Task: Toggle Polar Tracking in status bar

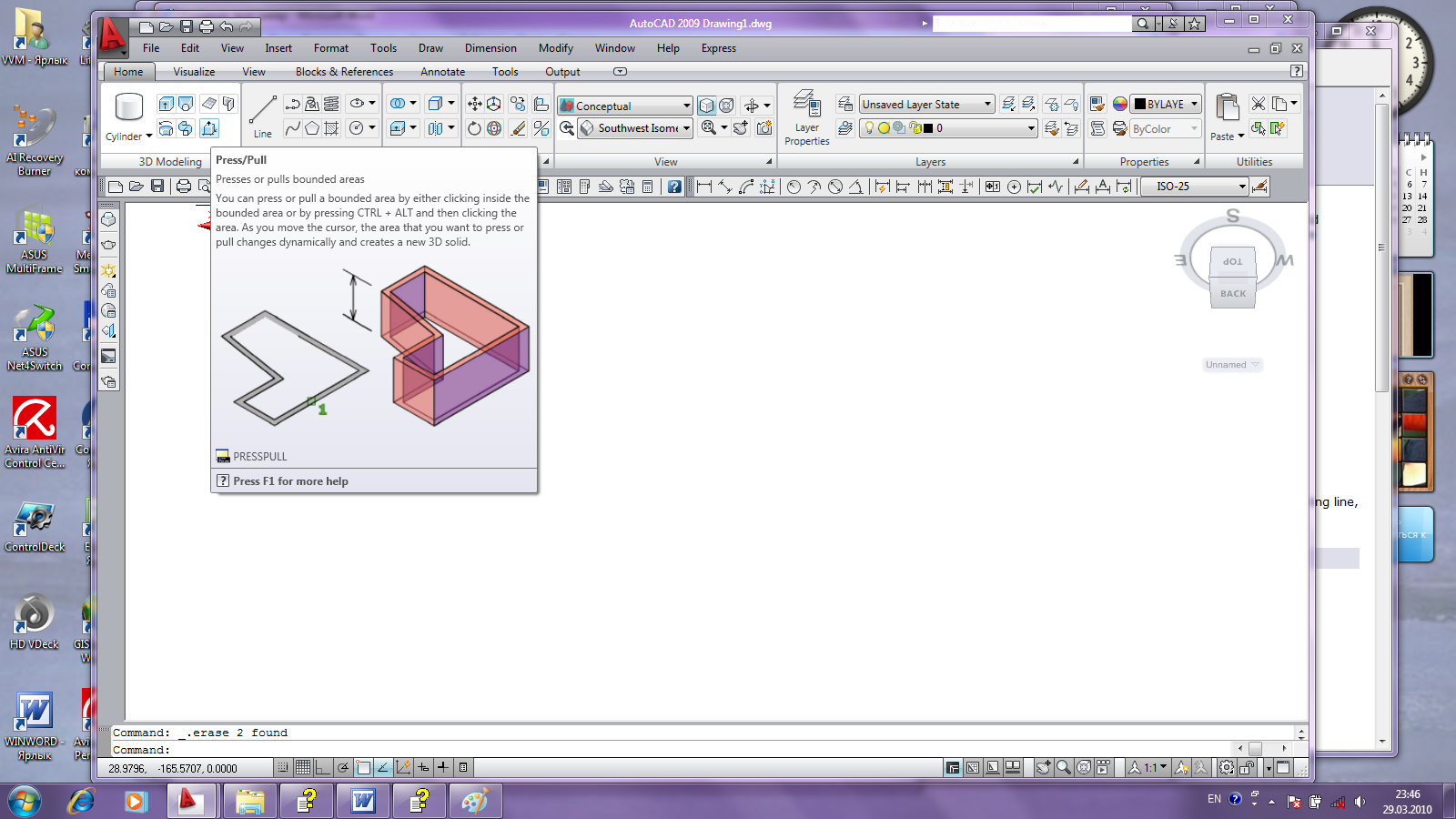Action: (343, 768)
